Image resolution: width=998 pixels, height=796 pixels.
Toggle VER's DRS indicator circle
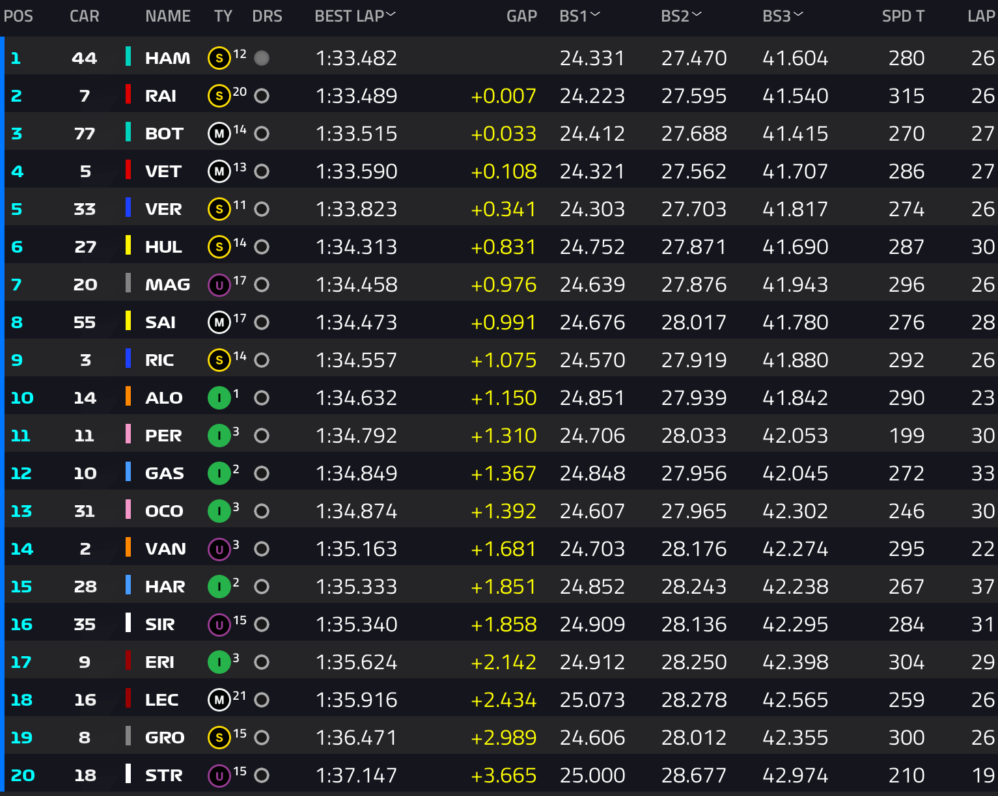coord(262,209)
